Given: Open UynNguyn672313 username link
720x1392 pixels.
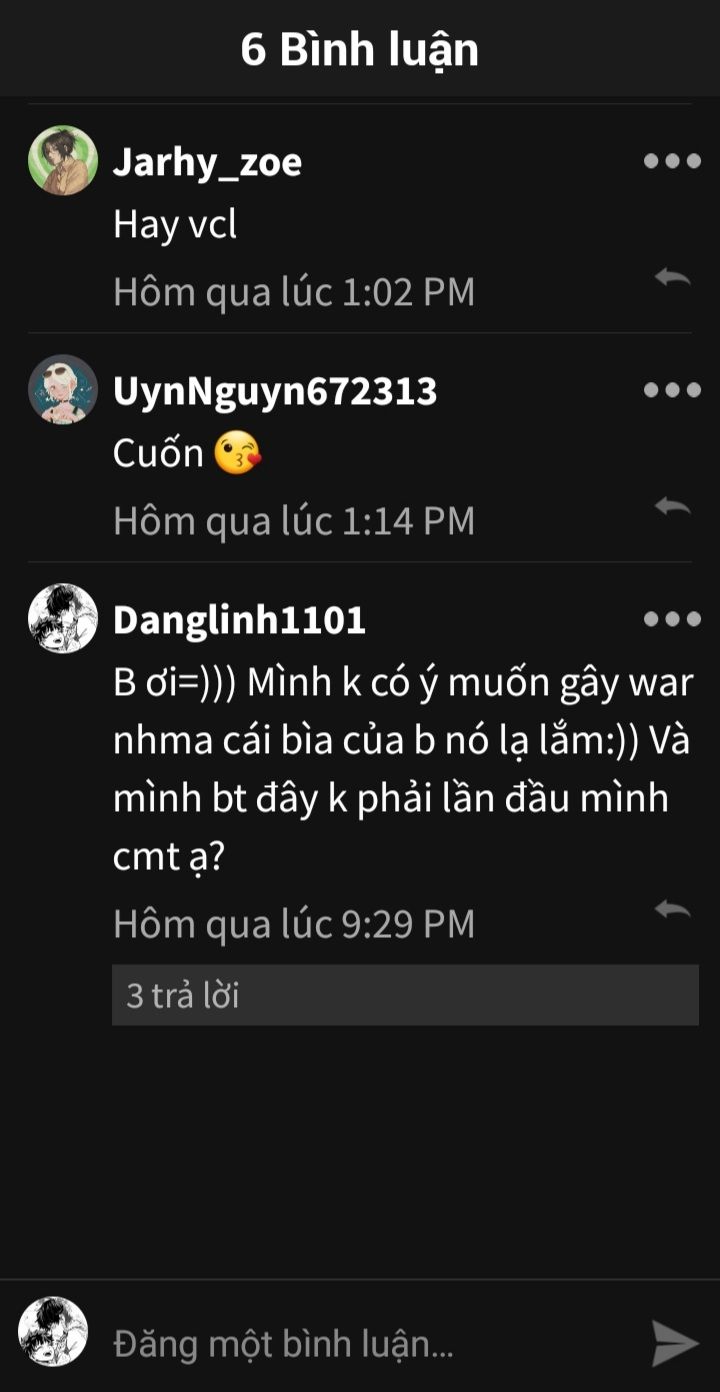Looking at the screenshot, I should pos(275,391).
